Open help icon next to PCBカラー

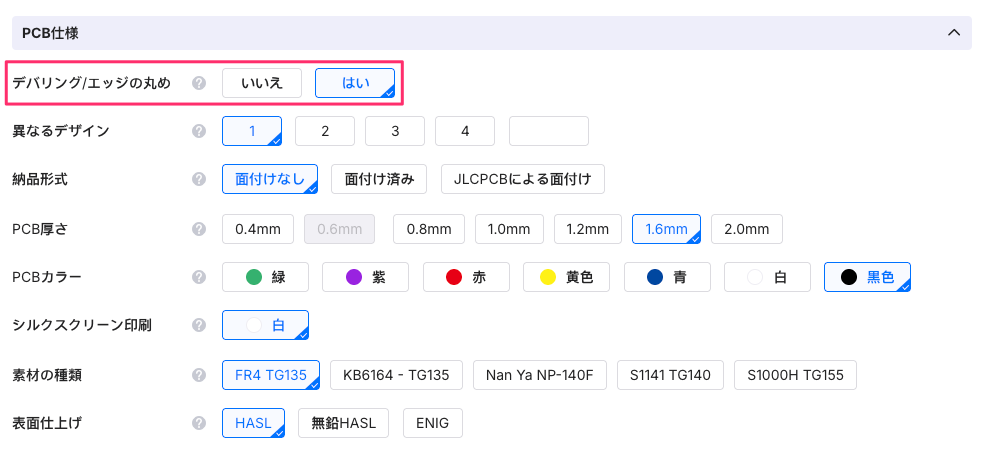[x=199, y=277]
